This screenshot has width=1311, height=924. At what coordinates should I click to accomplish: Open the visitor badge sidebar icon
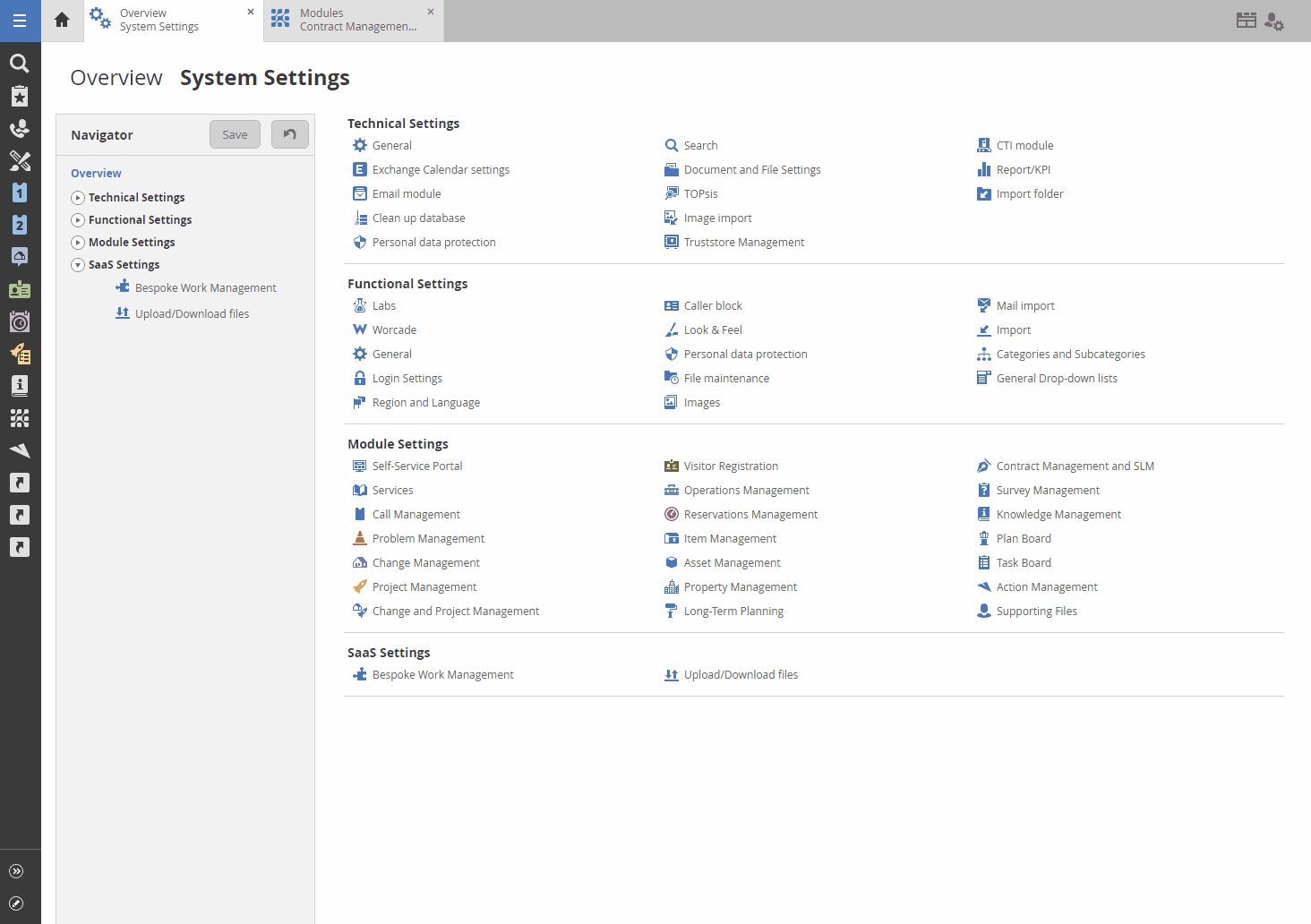pos(20,289)
